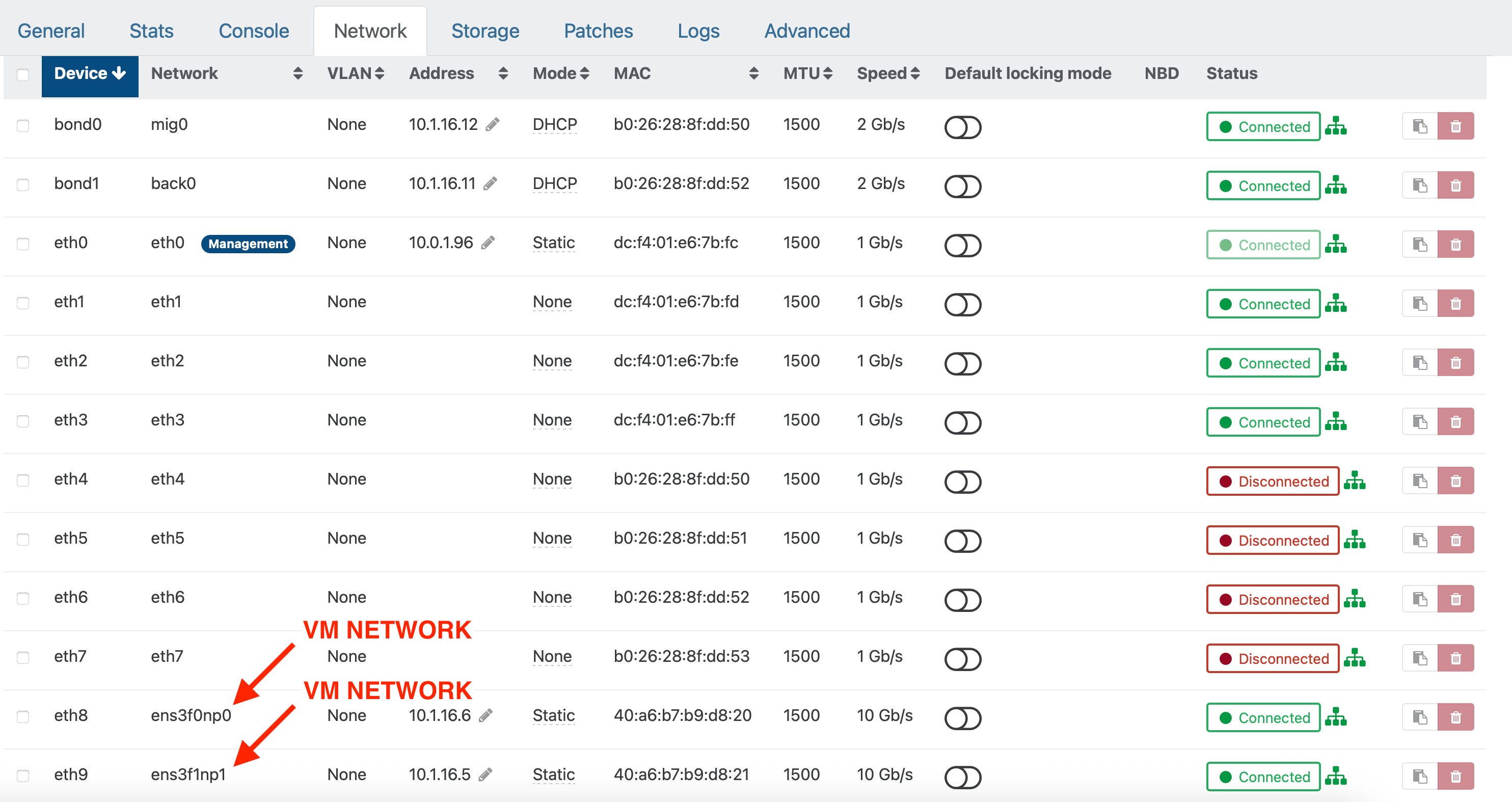Screen dimensions: 1512x802
Task: Click the Static mode link for eth9
Action: [553, 775]
